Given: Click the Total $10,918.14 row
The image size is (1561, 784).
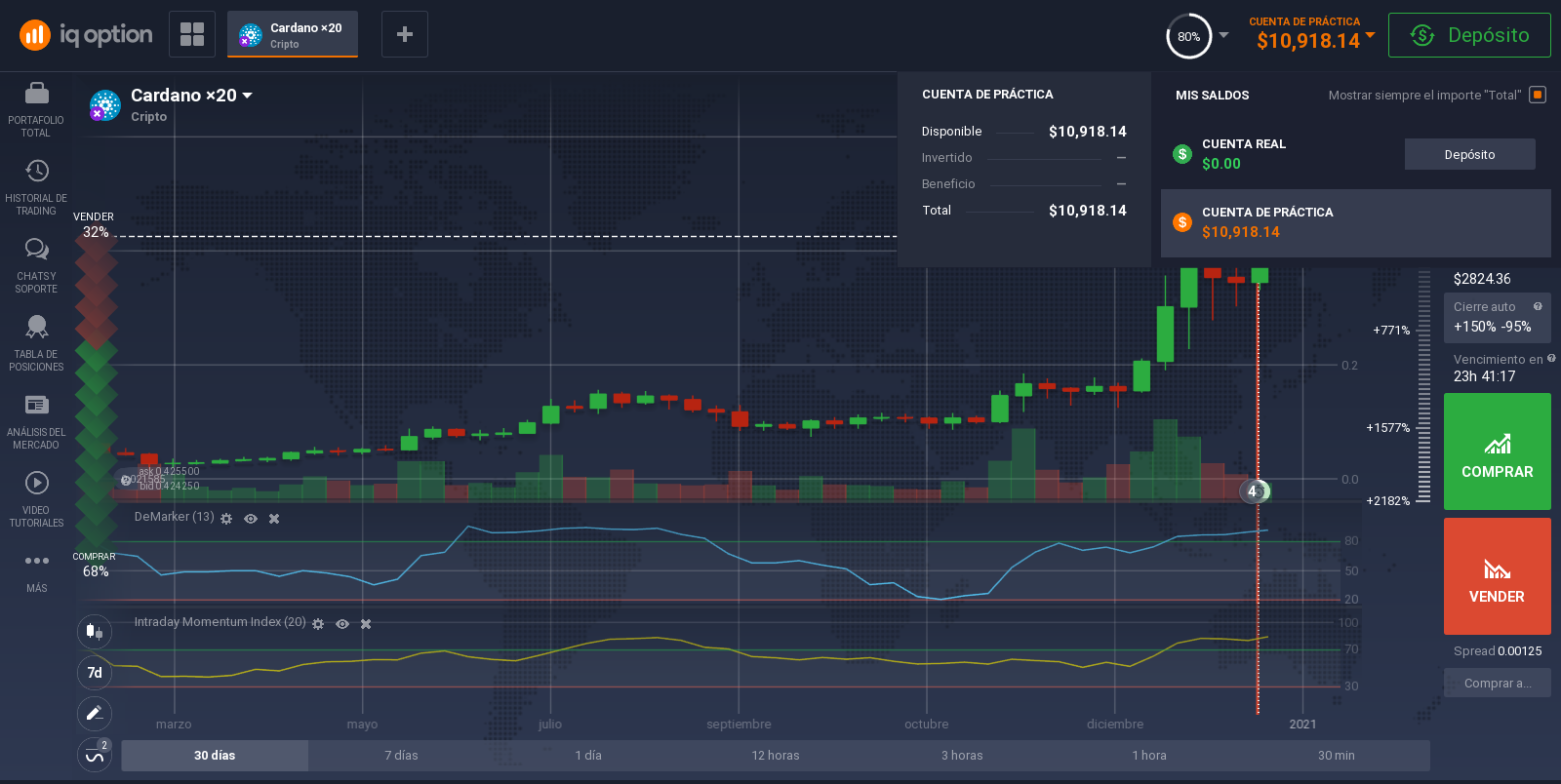Looking at the screenshot, I should point(1024,211).
